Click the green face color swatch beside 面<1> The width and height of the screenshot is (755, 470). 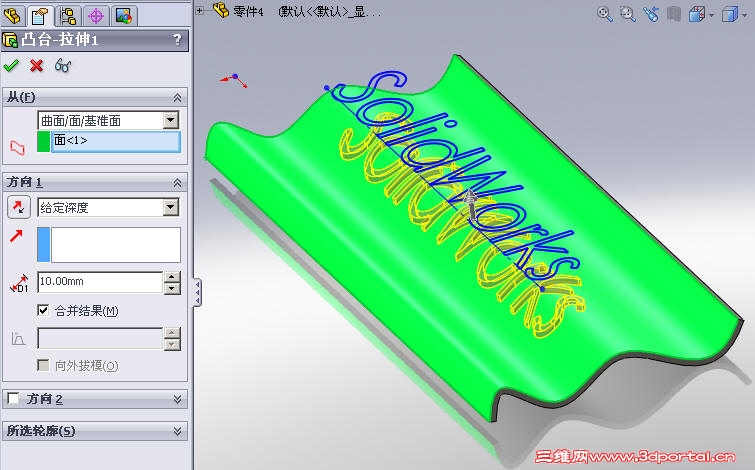[43, 142]
